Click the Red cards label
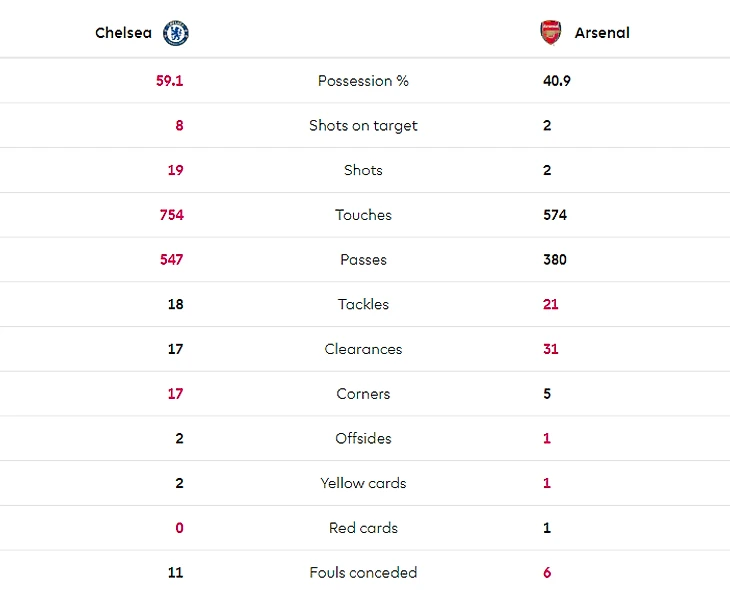Screen dimensions: 730x590 tap(363, 528)
